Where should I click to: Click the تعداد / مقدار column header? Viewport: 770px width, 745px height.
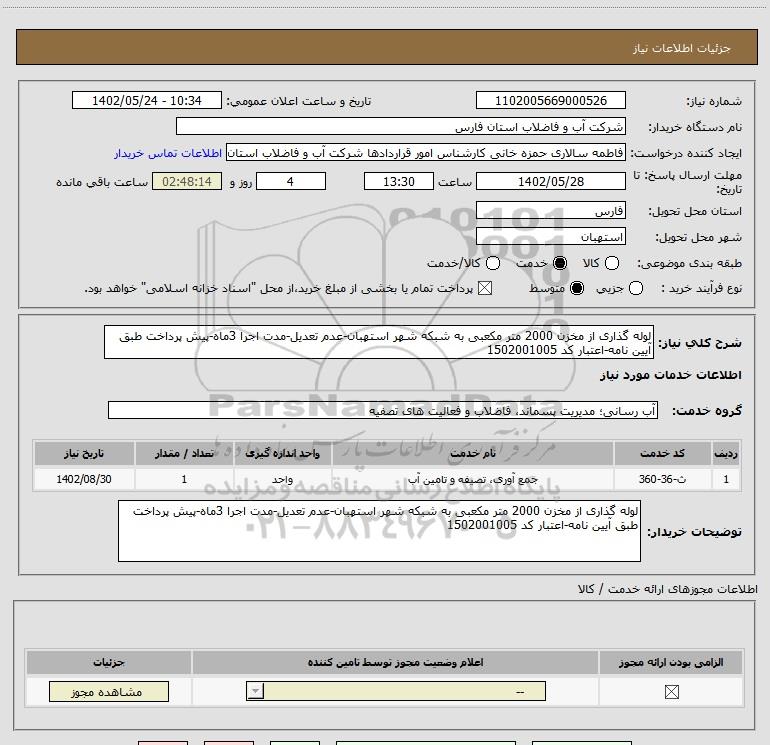[x=184, y=454]
